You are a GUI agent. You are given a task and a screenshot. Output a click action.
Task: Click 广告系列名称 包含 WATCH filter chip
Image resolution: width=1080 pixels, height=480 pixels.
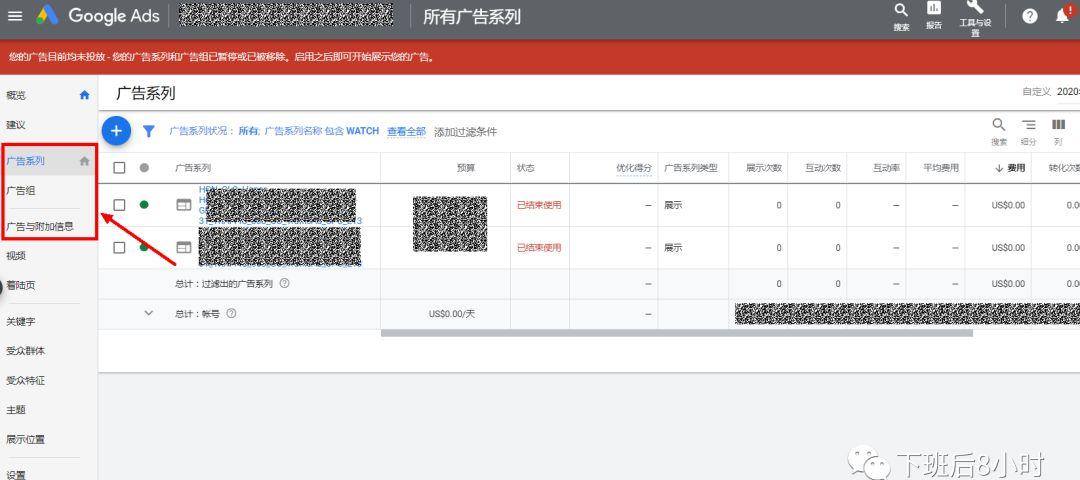[322, 131]
